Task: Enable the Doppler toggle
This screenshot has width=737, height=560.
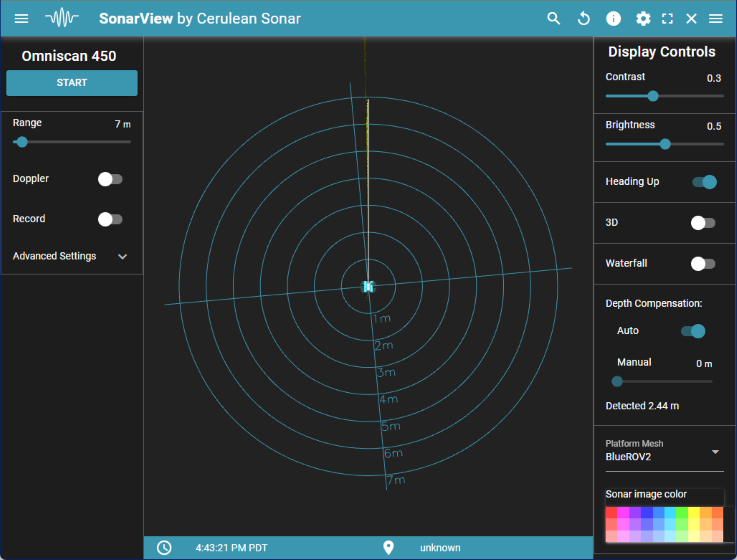Action: click(x=110, y=179)
